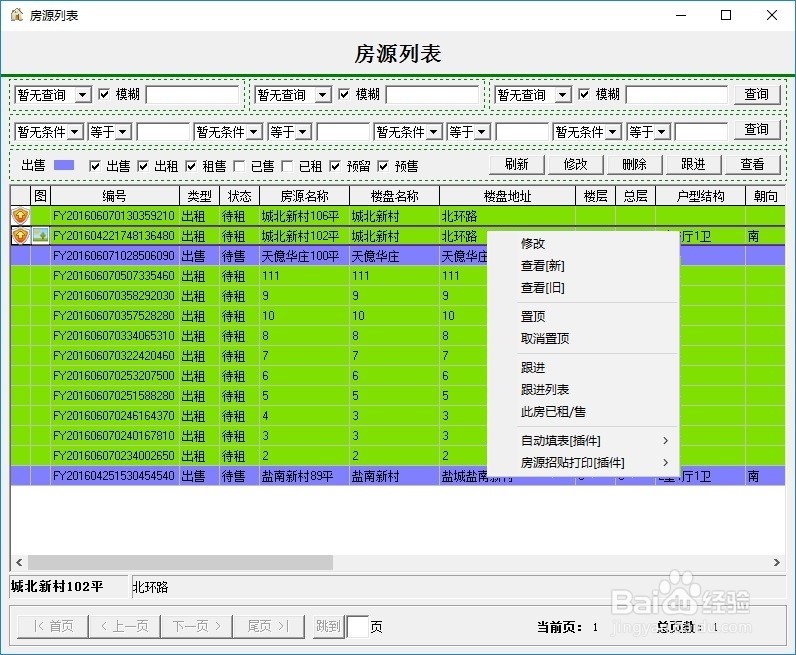The height and width of the screenshot is (655, 796).
Task: Click the horizontal scrollbar thumb
Action: [x=180, y=562]
